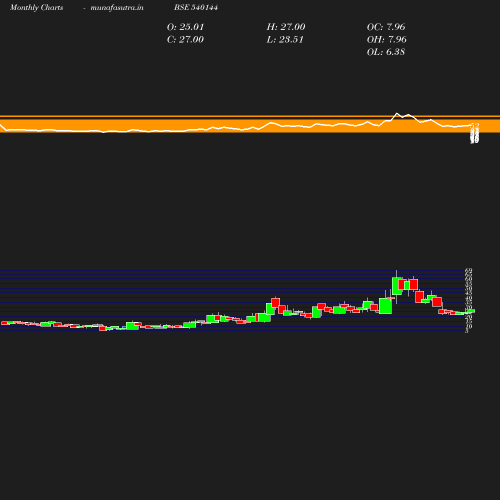The width and height of the screenshot is (500, 500).
Task: Select the open value 'O: 25.01'
Action: [185, 27]
